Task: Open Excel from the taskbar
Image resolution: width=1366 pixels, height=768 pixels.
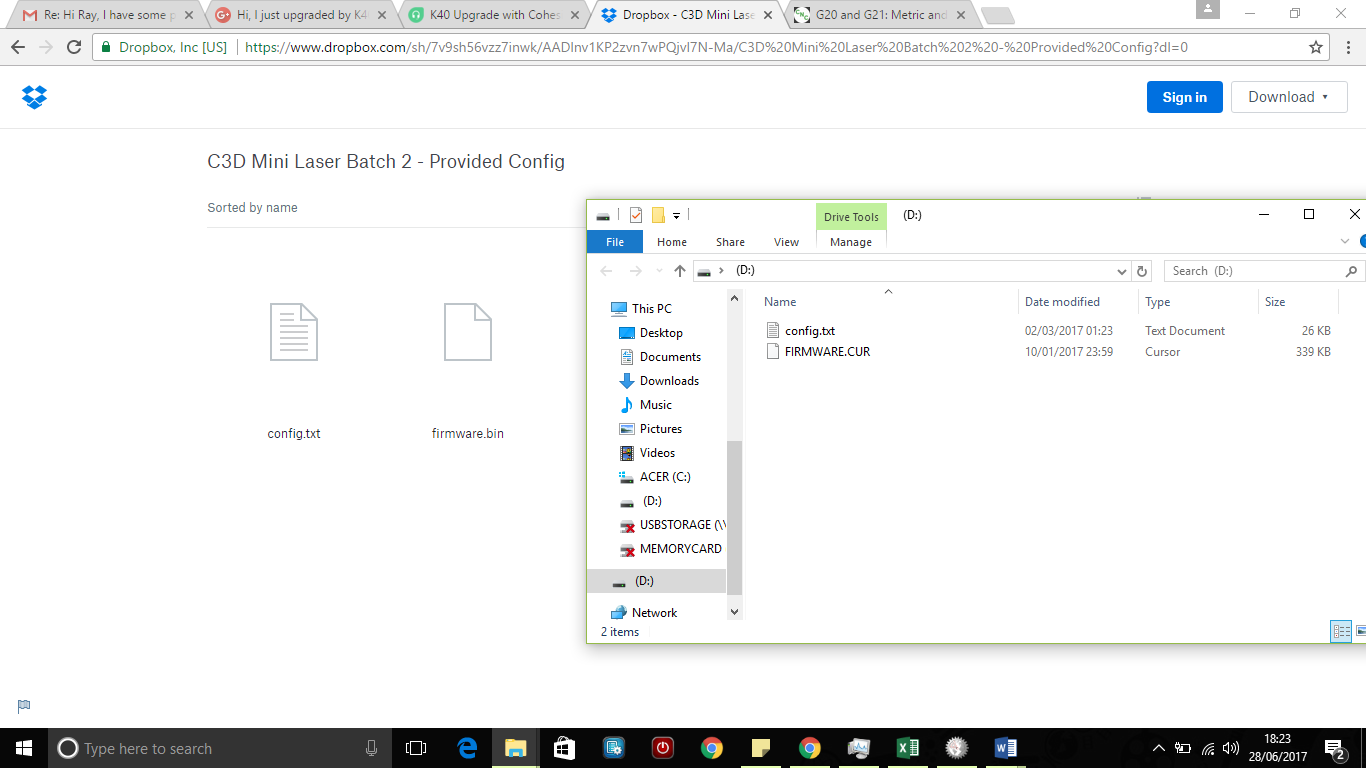Action: [908, 748]
